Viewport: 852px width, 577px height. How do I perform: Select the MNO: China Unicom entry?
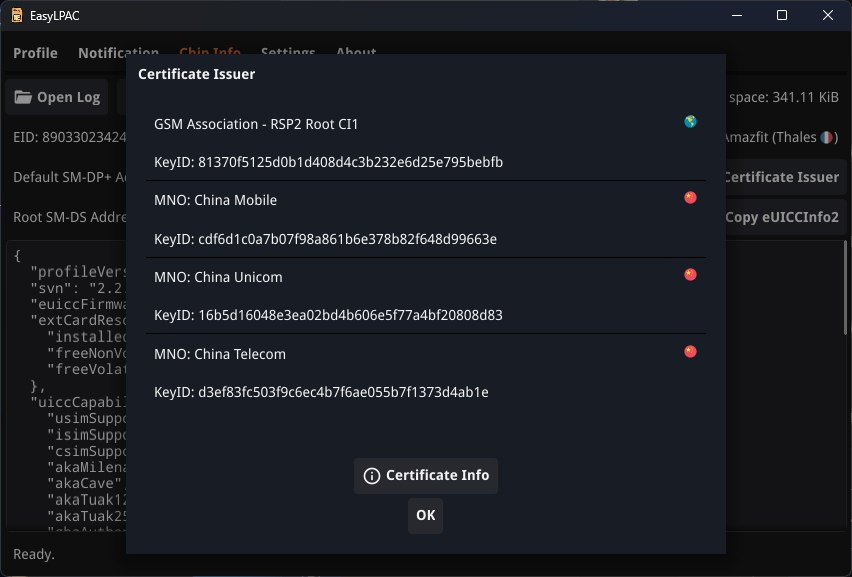tap(218, 277)
